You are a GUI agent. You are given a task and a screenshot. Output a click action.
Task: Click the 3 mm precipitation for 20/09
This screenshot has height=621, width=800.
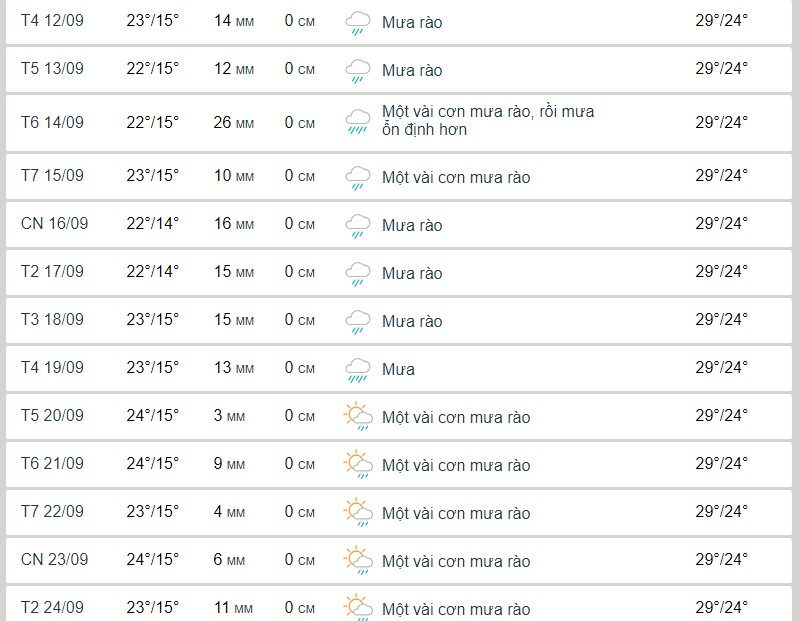point(229,415)
